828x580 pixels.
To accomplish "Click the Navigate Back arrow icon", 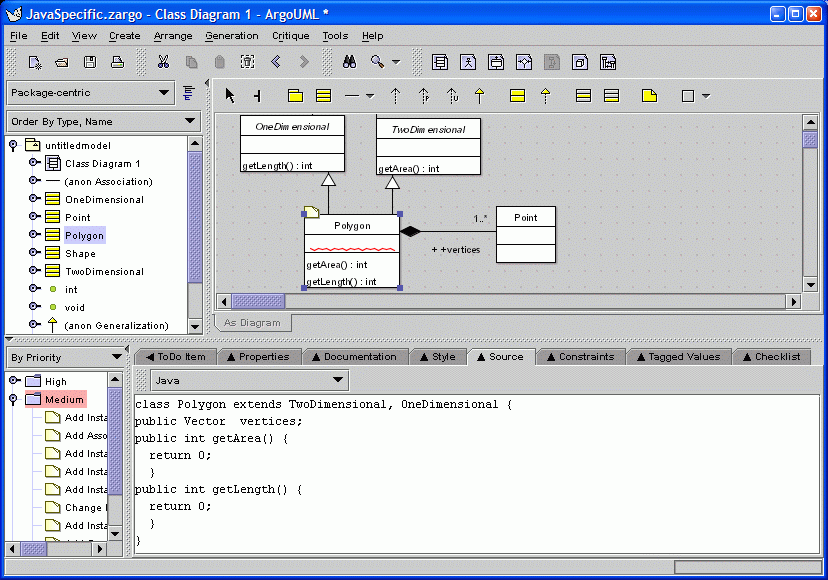I will pyautogui.click(x=276, y=62).
